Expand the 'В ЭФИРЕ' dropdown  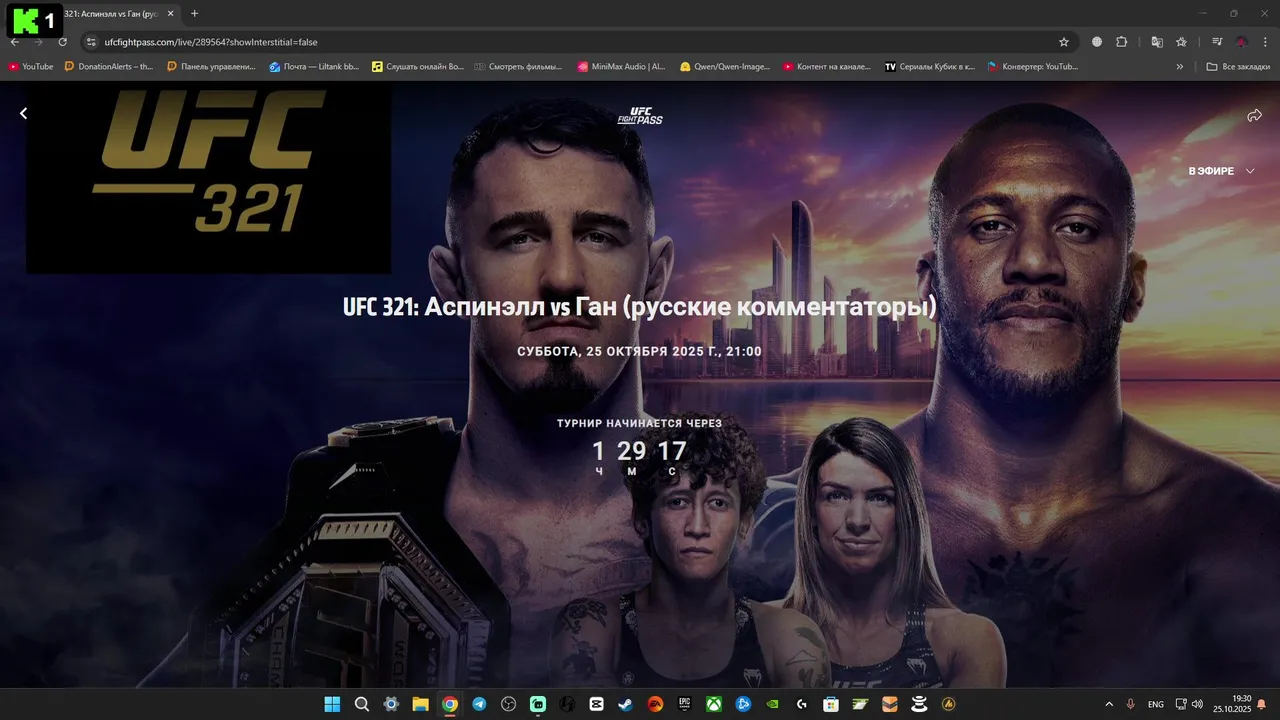[1221, 171]
